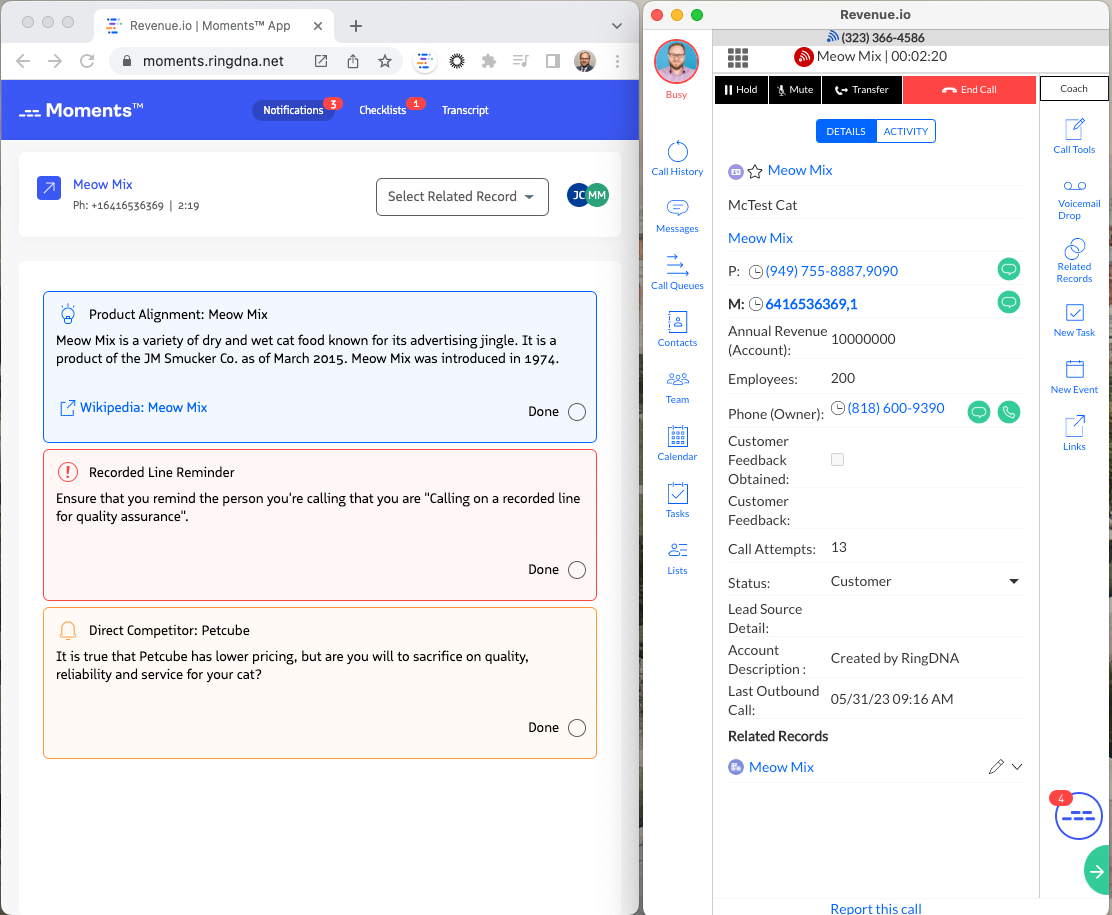Click the (949) 755-8887,9090 phone link
1112x915 pixels.
click(x=831, y=271)
